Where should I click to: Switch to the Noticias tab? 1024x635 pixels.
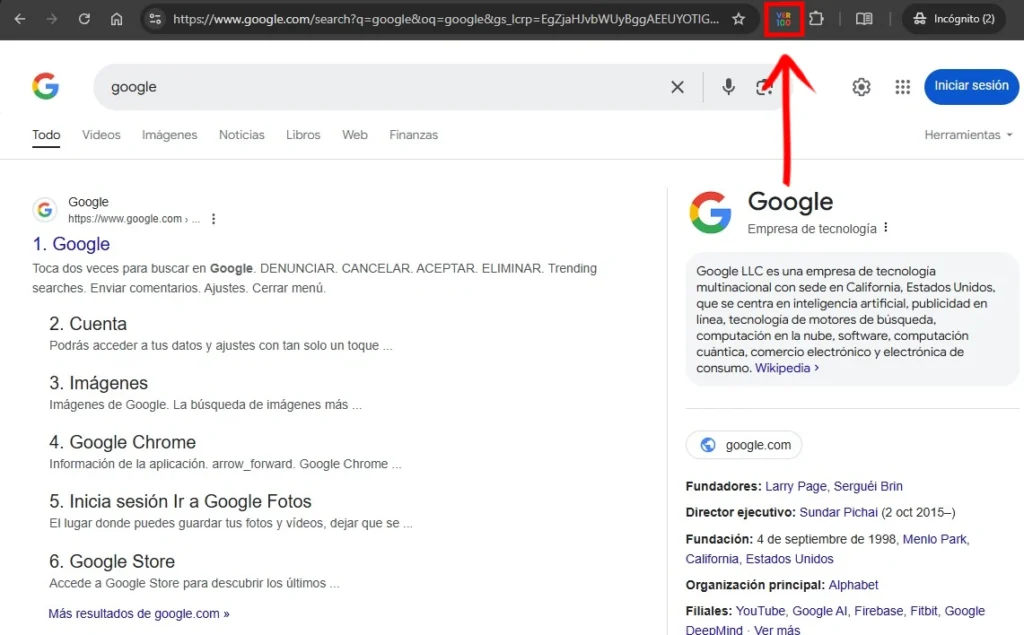pyautogui.click(x=242, y=135)
